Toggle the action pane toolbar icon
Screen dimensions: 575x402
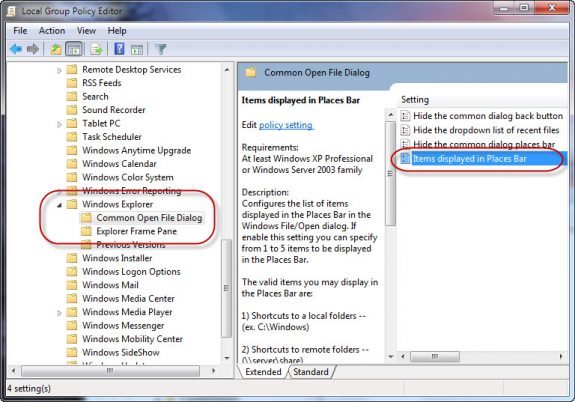point(137,49)
